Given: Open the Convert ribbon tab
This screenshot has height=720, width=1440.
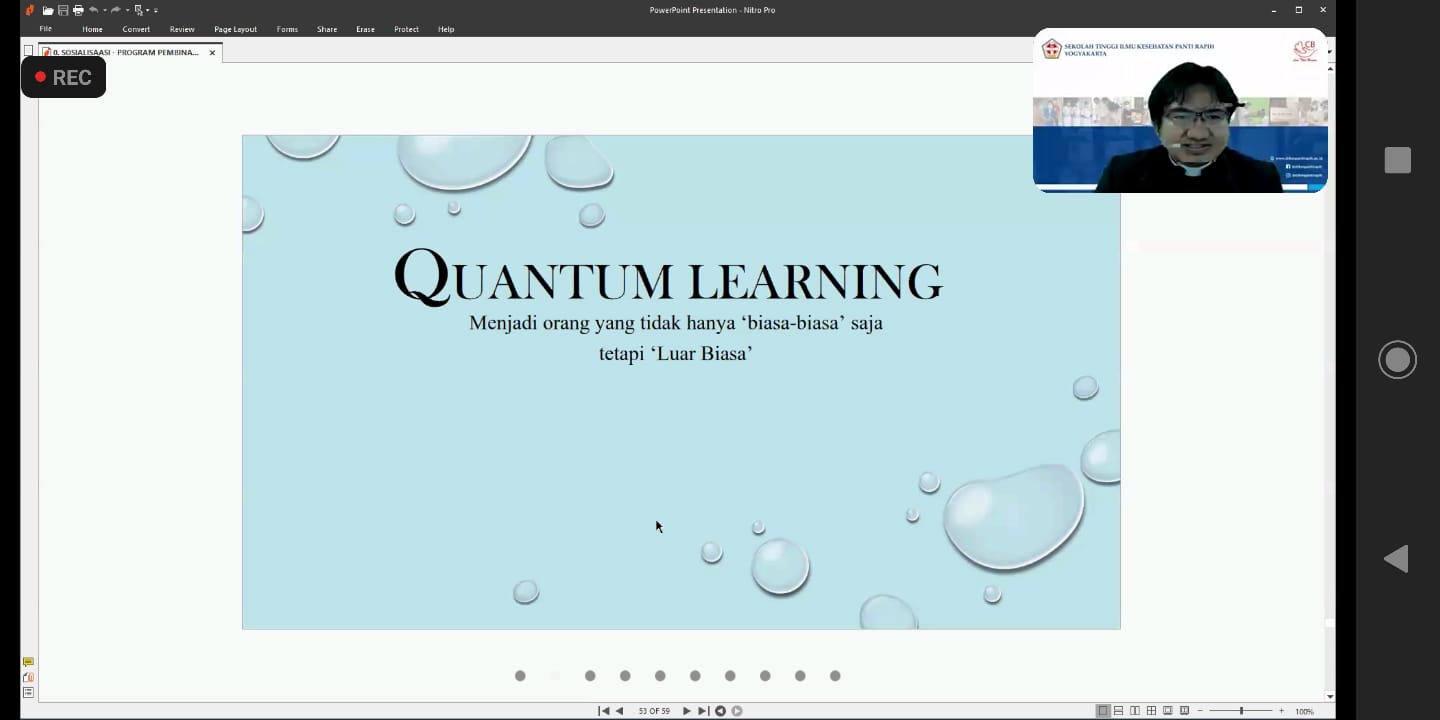Looking at the screenshot, I should [x=136, y=29].
